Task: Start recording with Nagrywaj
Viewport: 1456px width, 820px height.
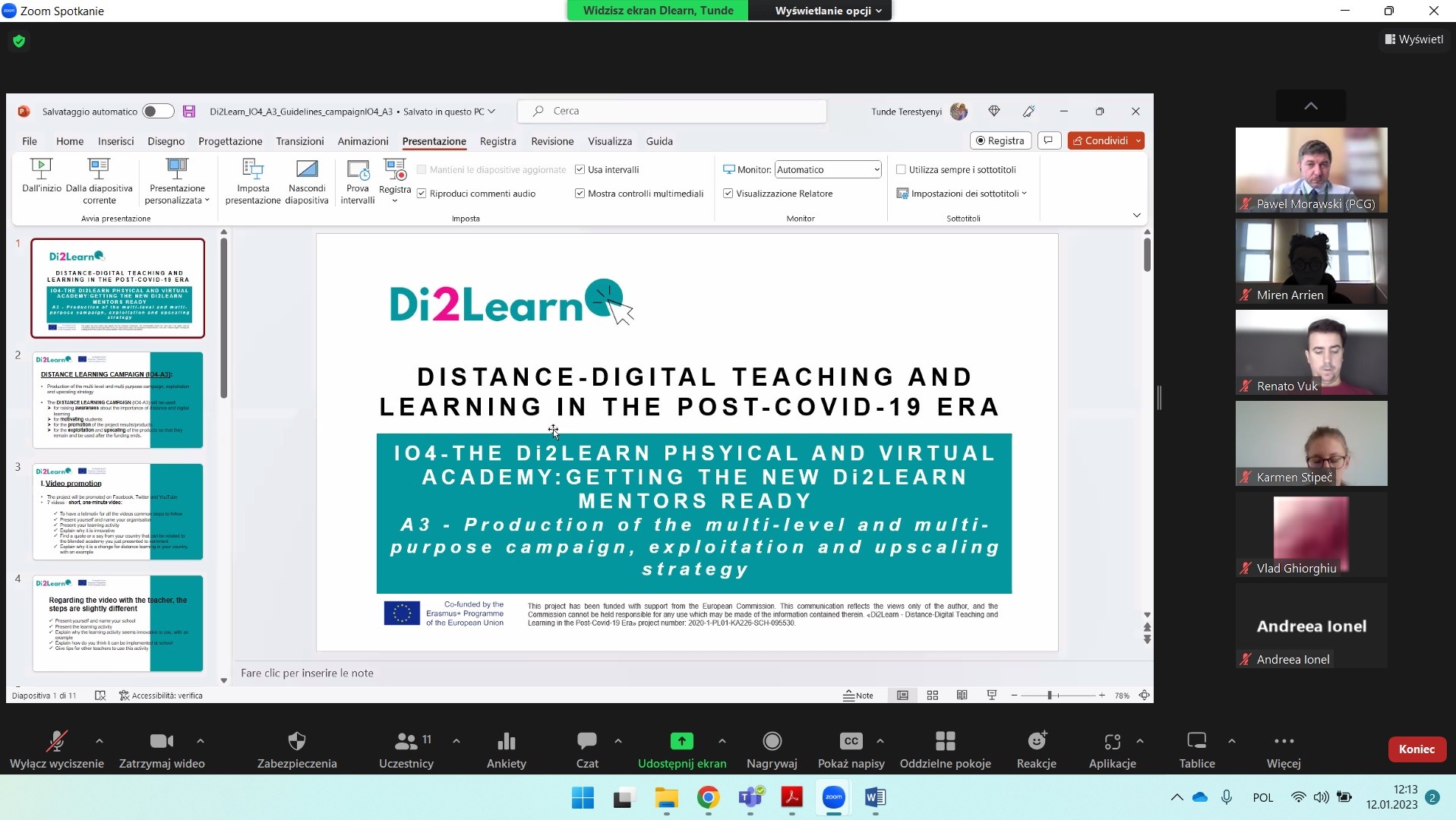Action: (x=772, y=749)
